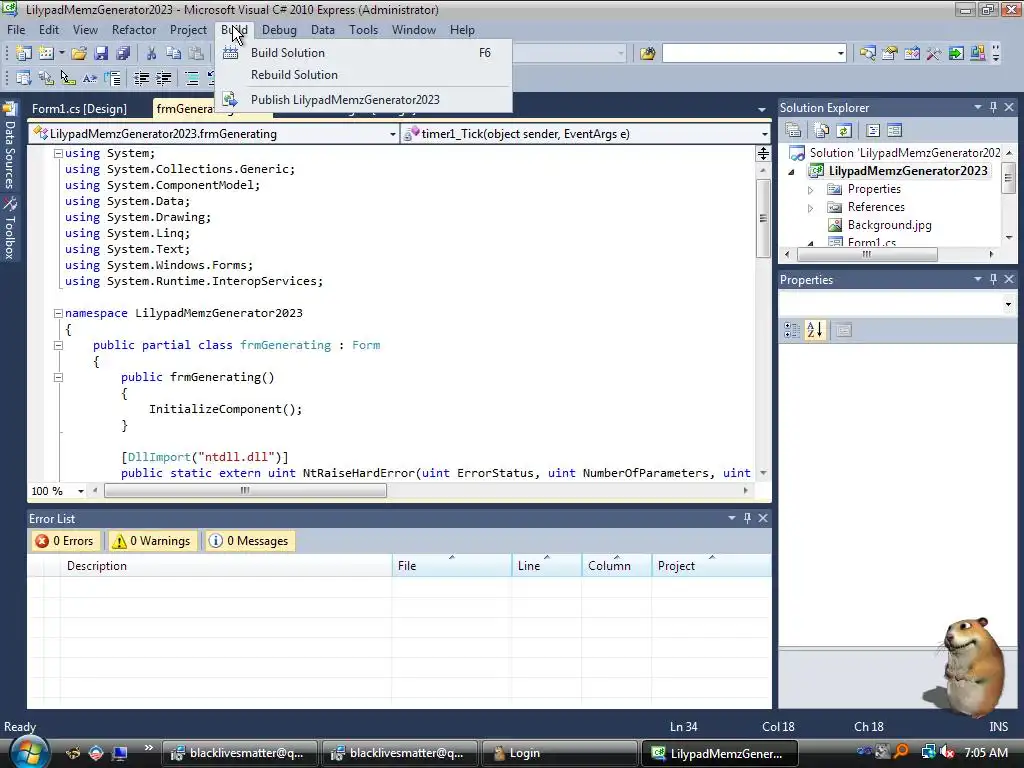Image resolution: width=1024 pixels, height=768 pixels.
Task: Click the New Project toolbar icon
Action: pyautogui.click(x=24, y=53)
